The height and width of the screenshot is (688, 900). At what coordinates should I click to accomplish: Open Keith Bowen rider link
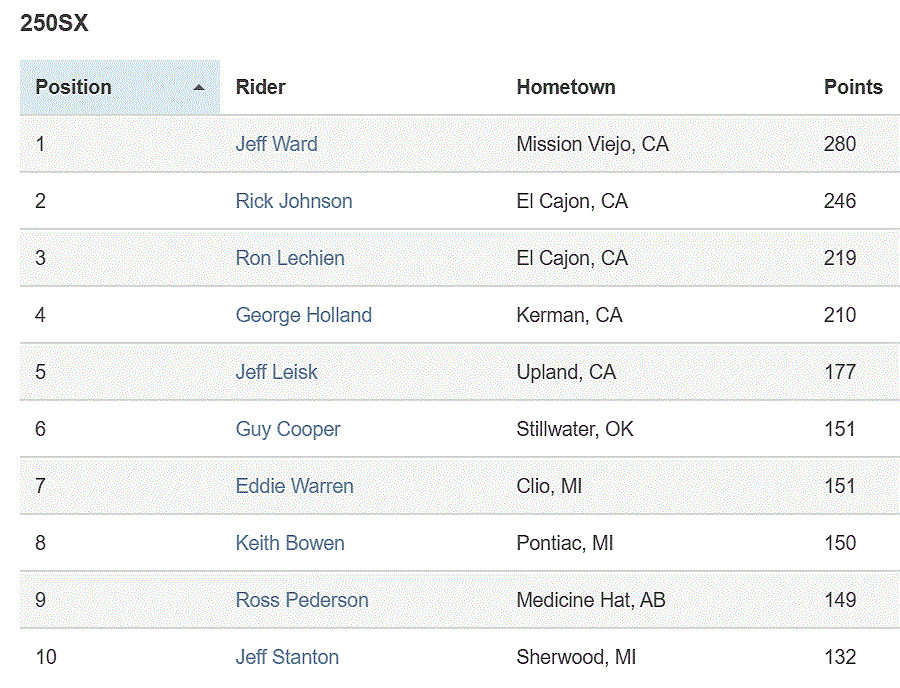[290, 543]
